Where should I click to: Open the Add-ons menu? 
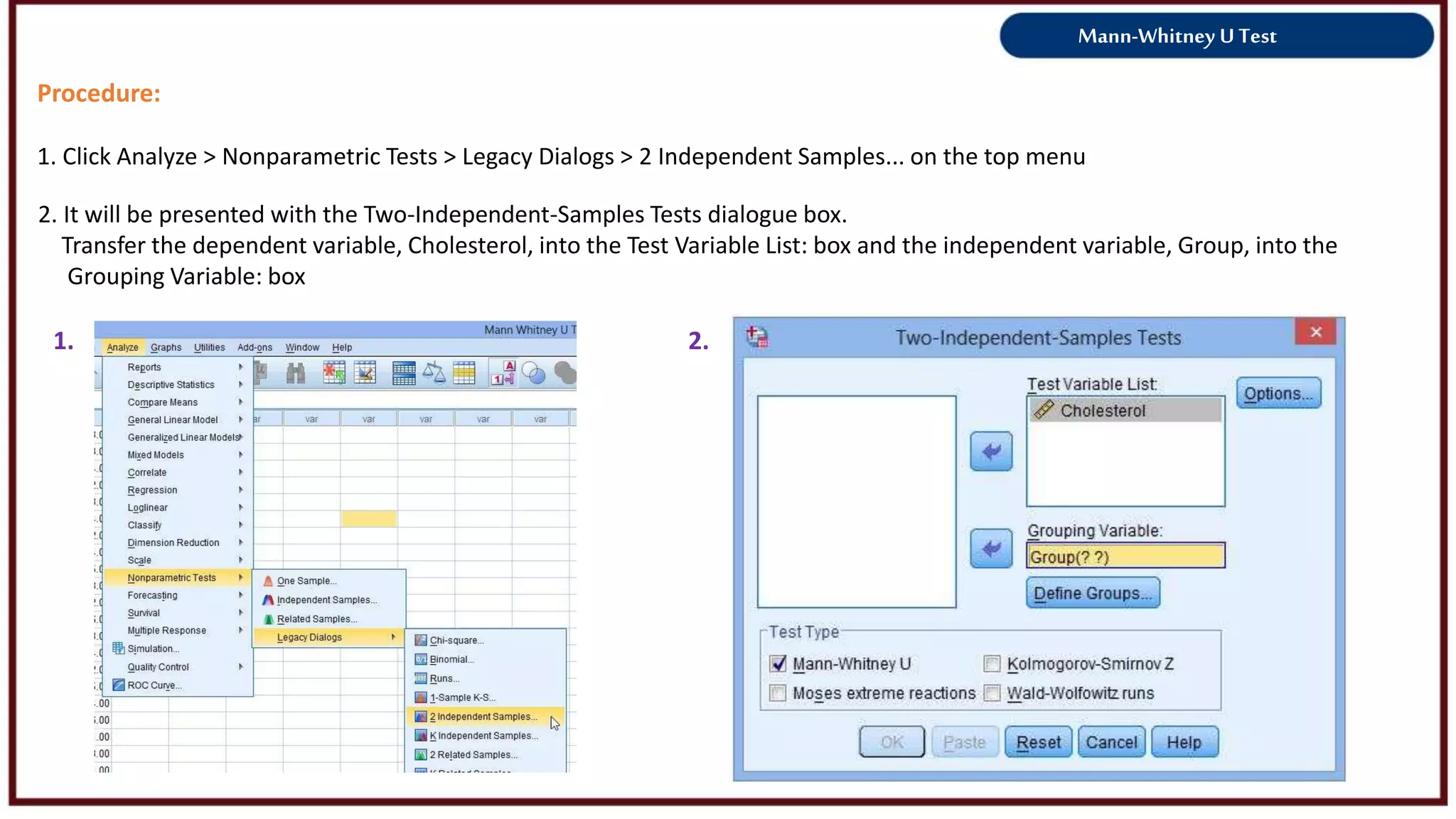[x=255, y=348]
